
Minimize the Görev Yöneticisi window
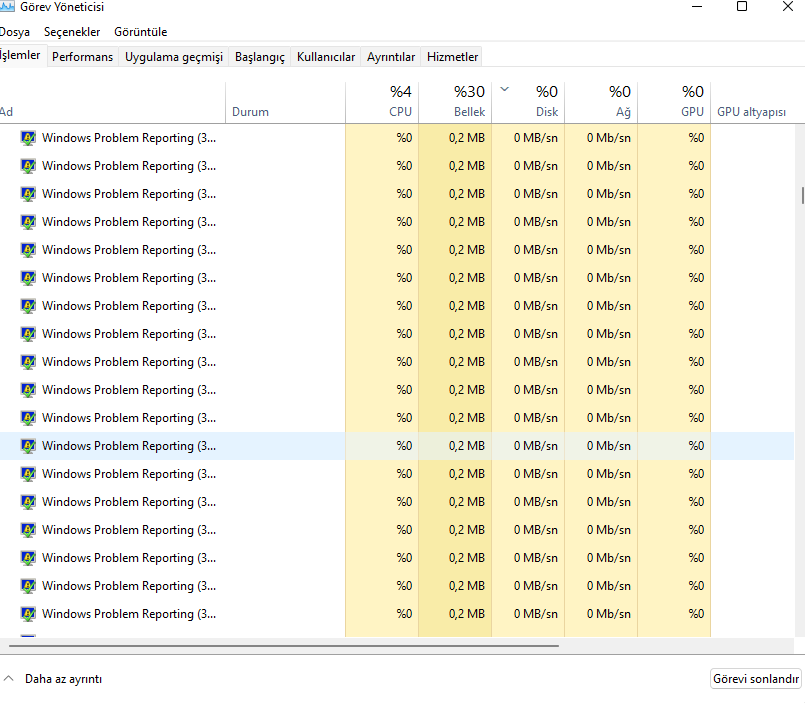click(x=697, y=7)
